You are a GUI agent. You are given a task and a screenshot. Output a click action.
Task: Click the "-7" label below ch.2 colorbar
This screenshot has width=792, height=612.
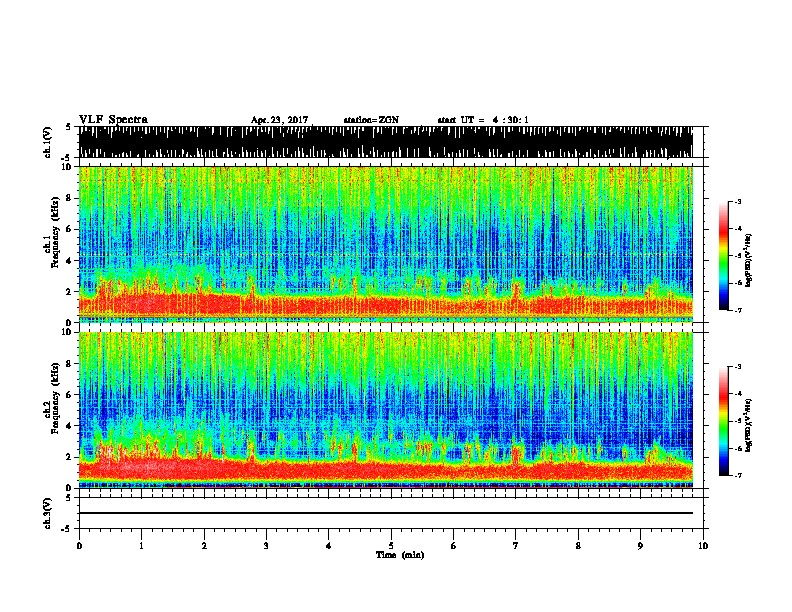738,475
